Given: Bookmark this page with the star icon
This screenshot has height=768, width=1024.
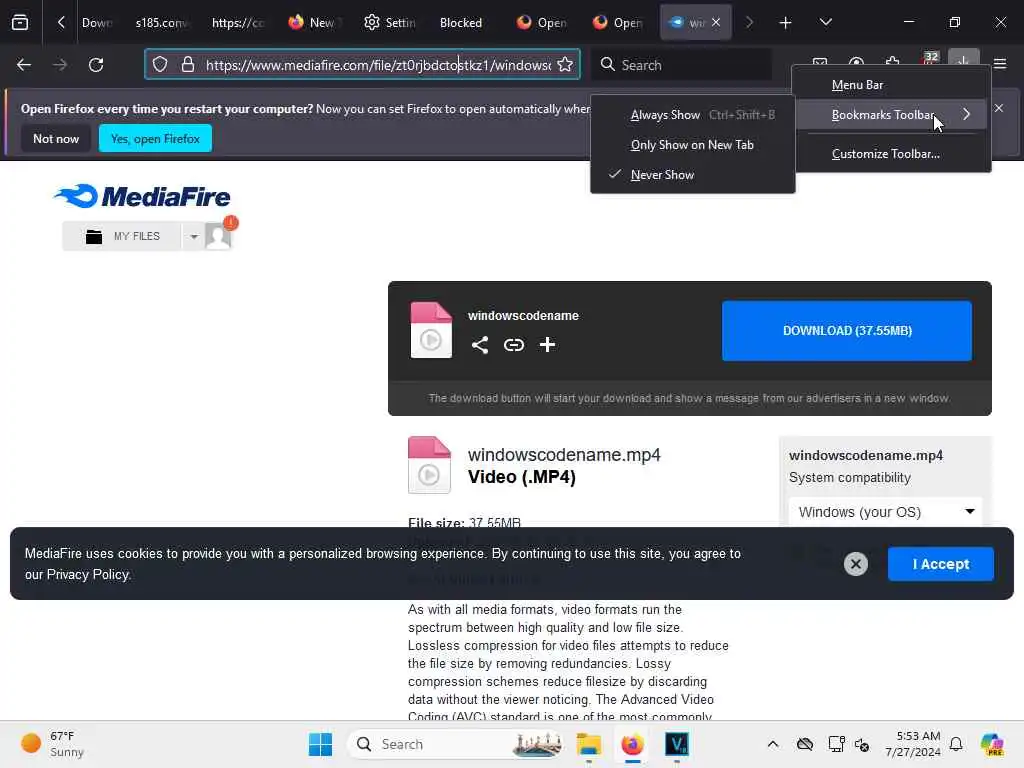Looking at the screenshot, I should pyautogui.click(x=565, y=65).
